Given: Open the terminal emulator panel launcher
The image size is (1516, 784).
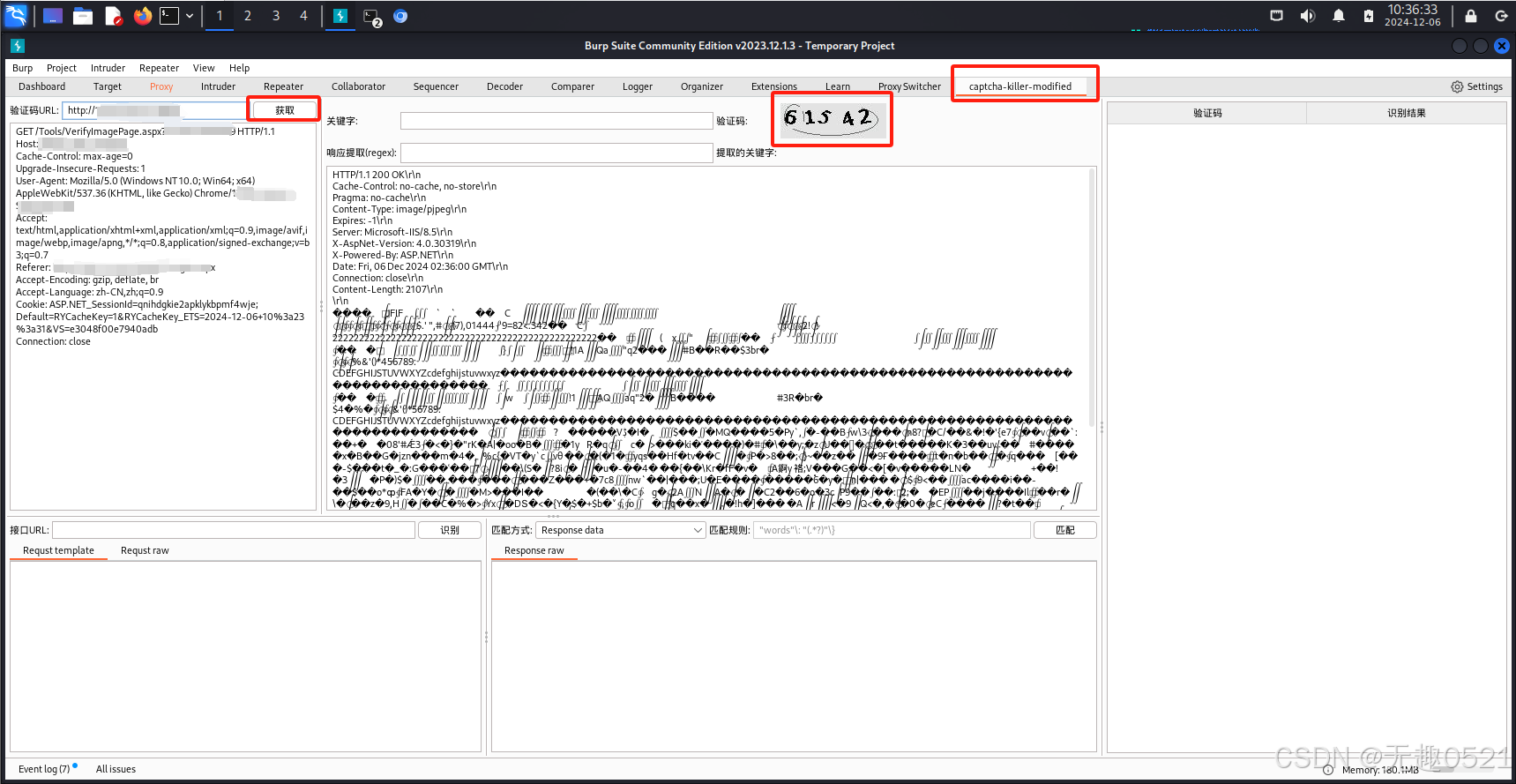Looking at the screenshot, I should click(x=168, y=16).
